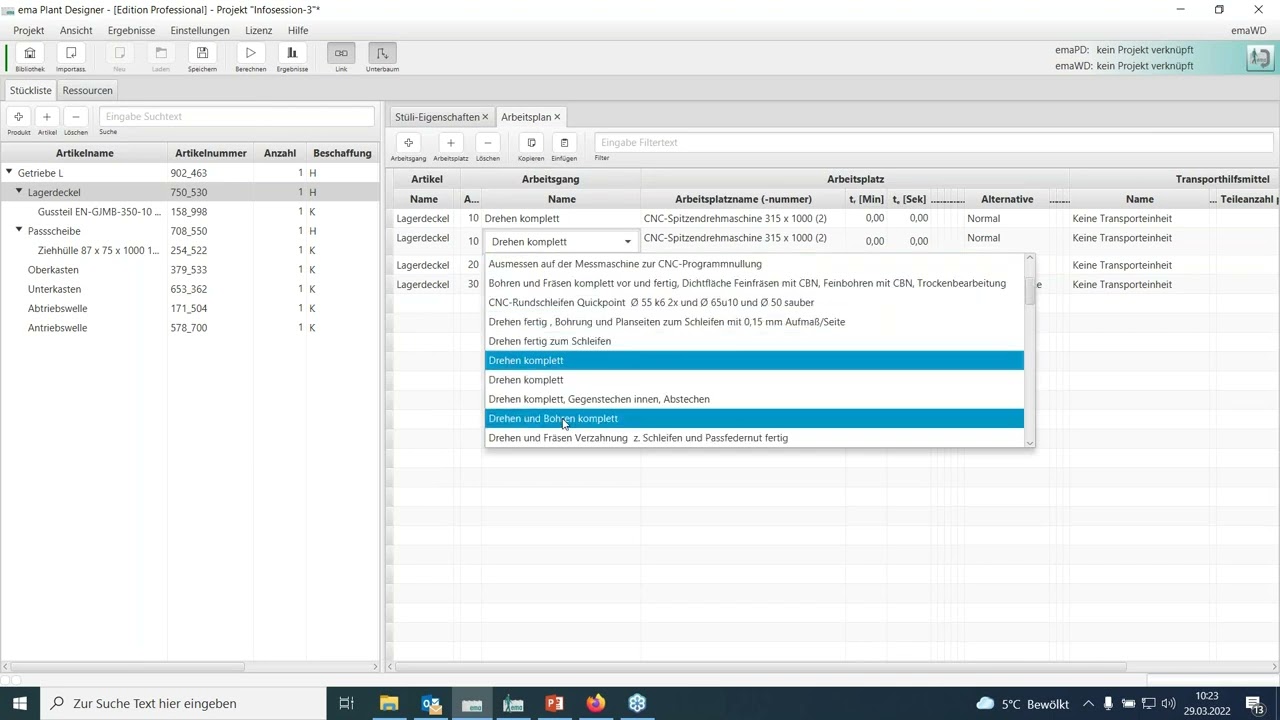Choose 'Ausmessen auf der Messmaschine' option
Image resolution: width=1280 pixels, height=720 pixels.
754,264
